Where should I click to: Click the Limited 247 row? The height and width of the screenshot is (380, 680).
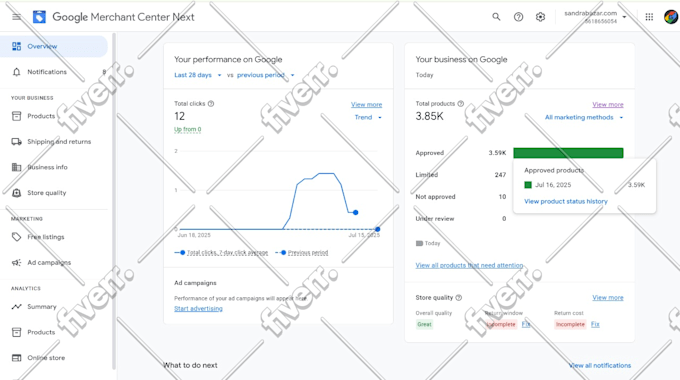(461, 175)
